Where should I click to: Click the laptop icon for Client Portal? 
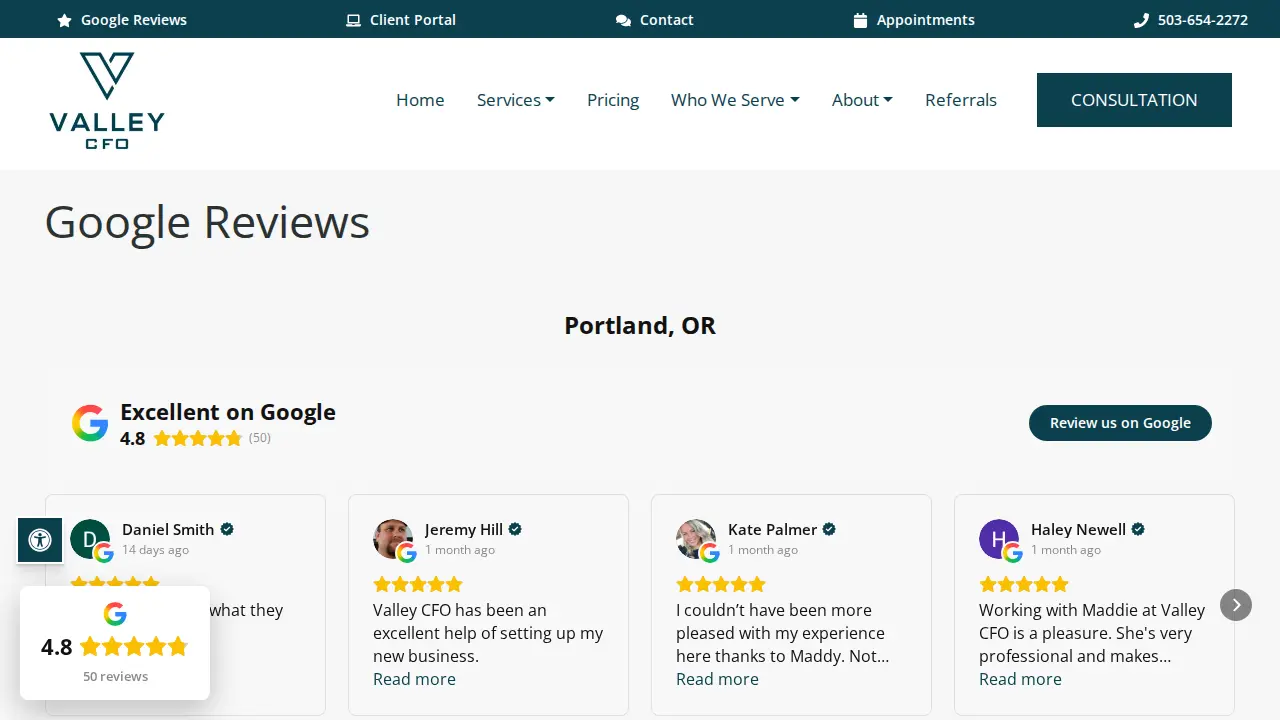(x=353, y=20)
